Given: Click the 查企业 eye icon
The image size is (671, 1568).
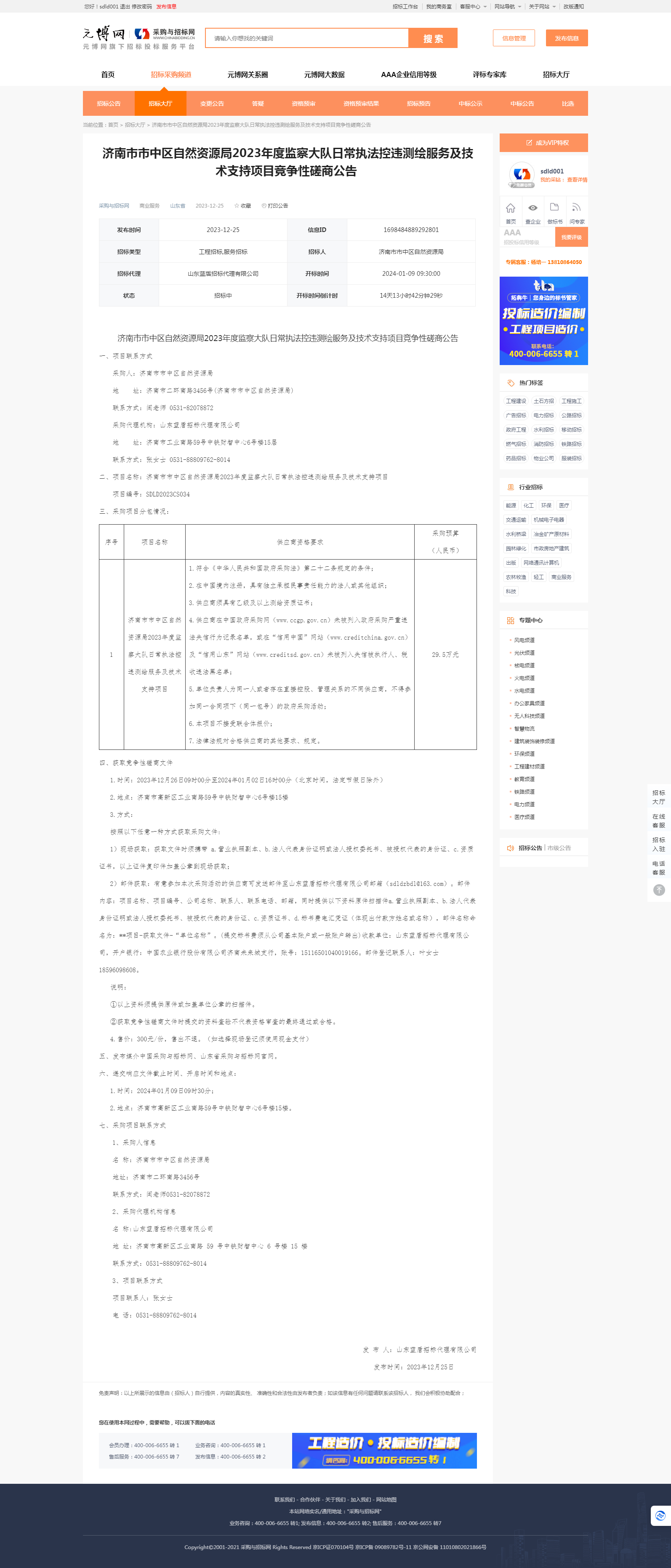Looking at the screenshot, I should point(533,208).
